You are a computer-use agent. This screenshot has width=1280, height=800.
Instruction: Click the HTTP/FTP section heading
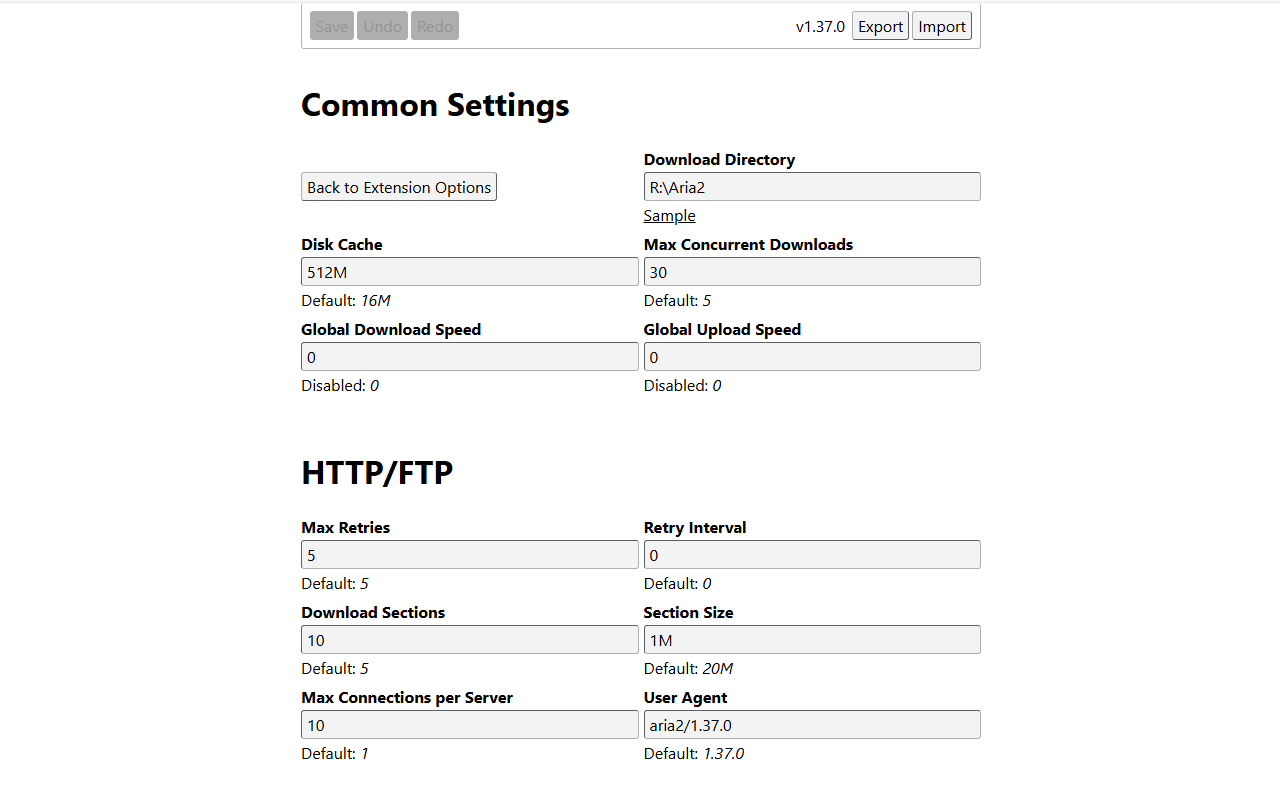pos(377,473)
